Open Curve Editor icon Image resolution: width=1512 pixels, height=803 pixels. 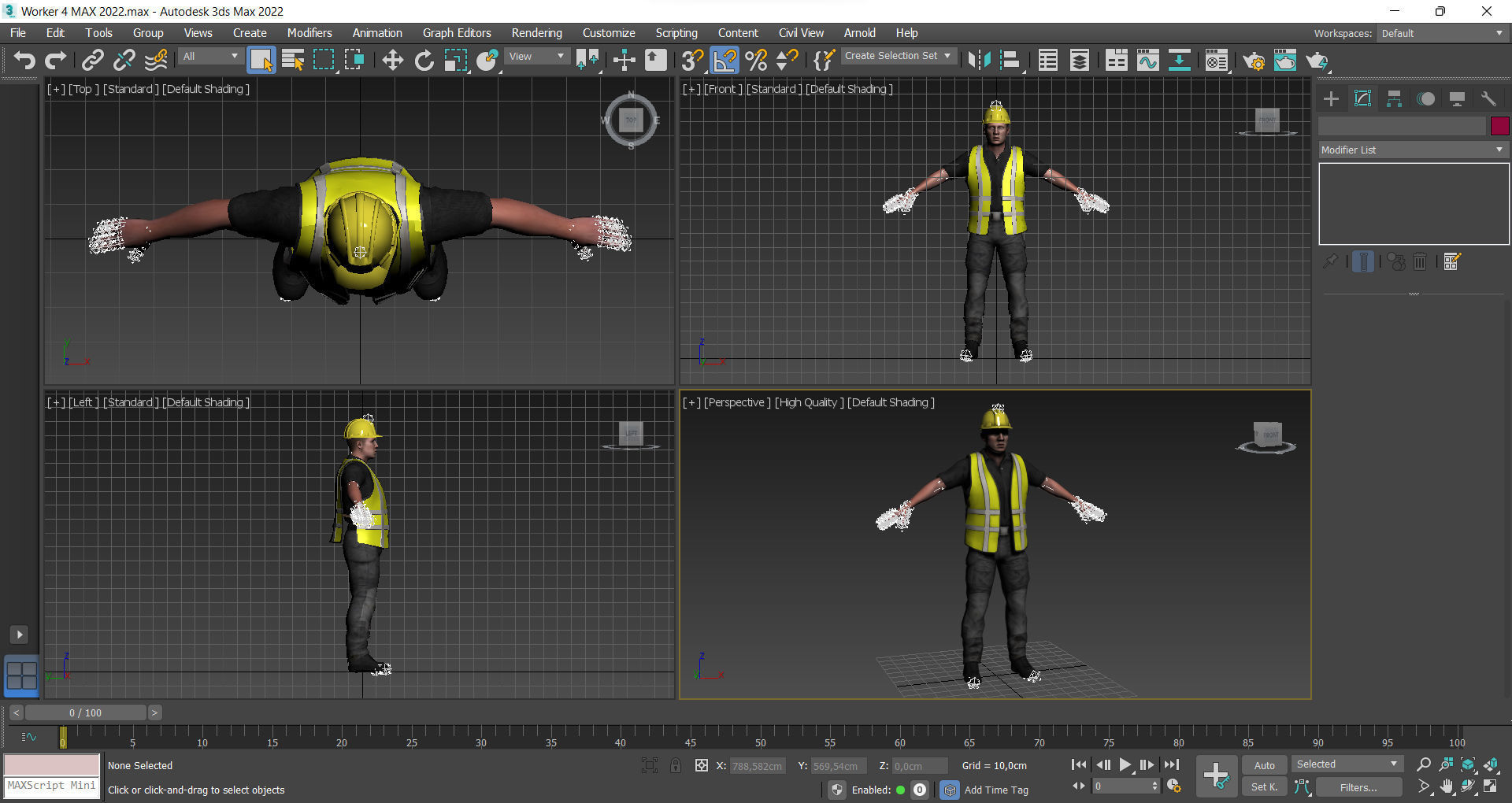(x=1147, y=60)
